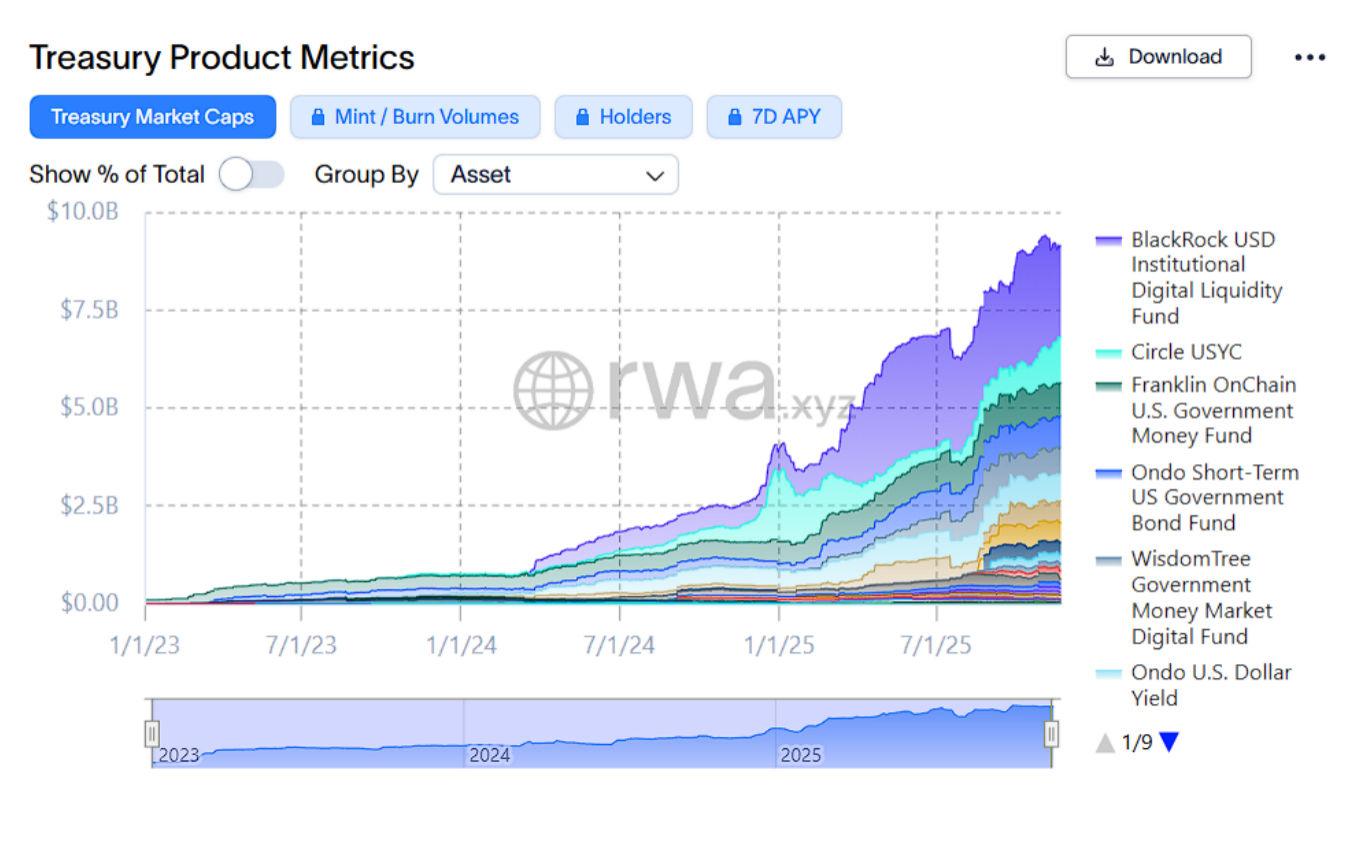Image resolution: width=1362 pixels, height=842 pixels.
Task: Click the lock icon on Holders tab
Action: click(x=581, y=117)
